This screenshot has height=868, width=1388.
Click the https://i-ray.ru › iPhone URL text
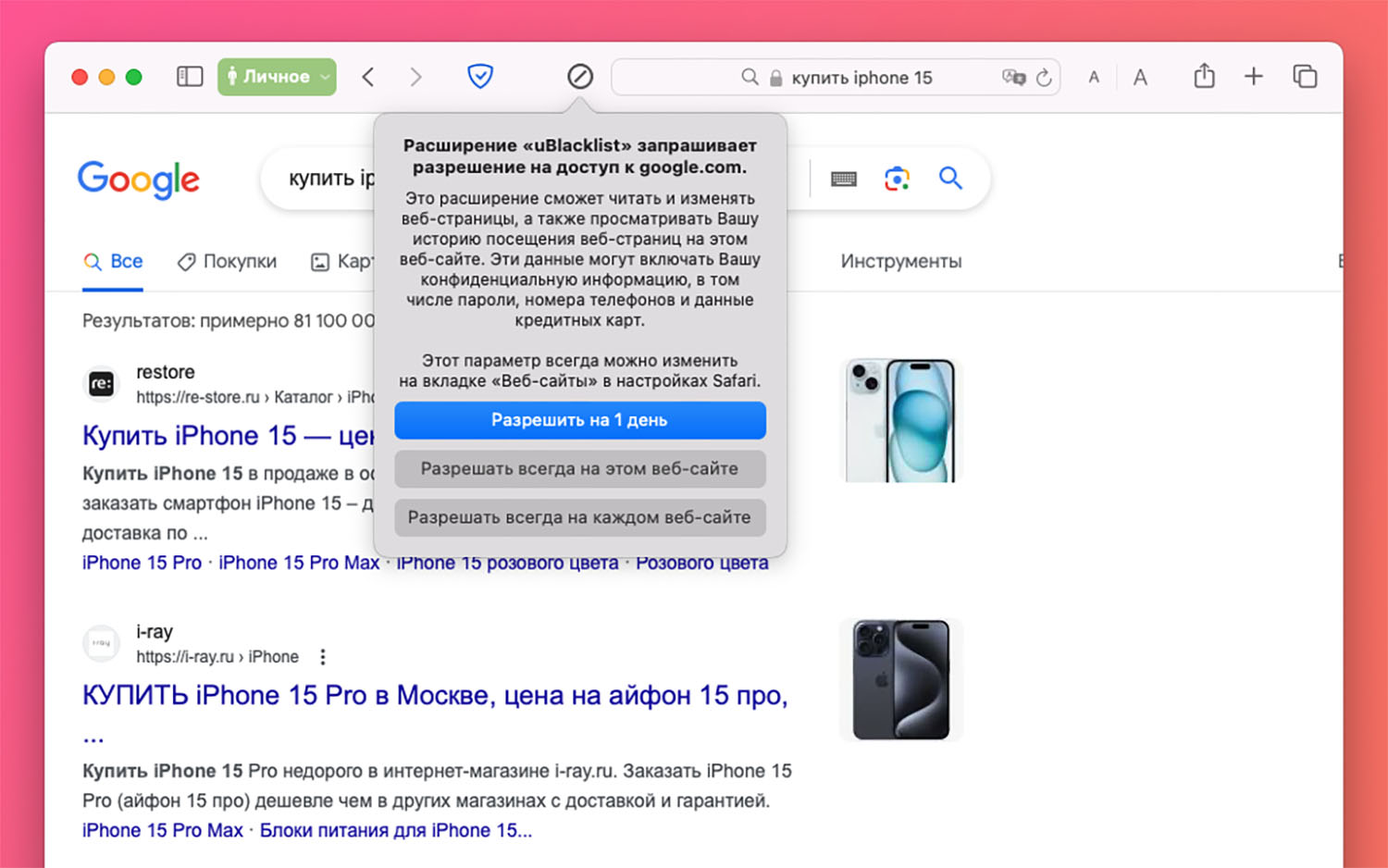[x=217, y=657]
